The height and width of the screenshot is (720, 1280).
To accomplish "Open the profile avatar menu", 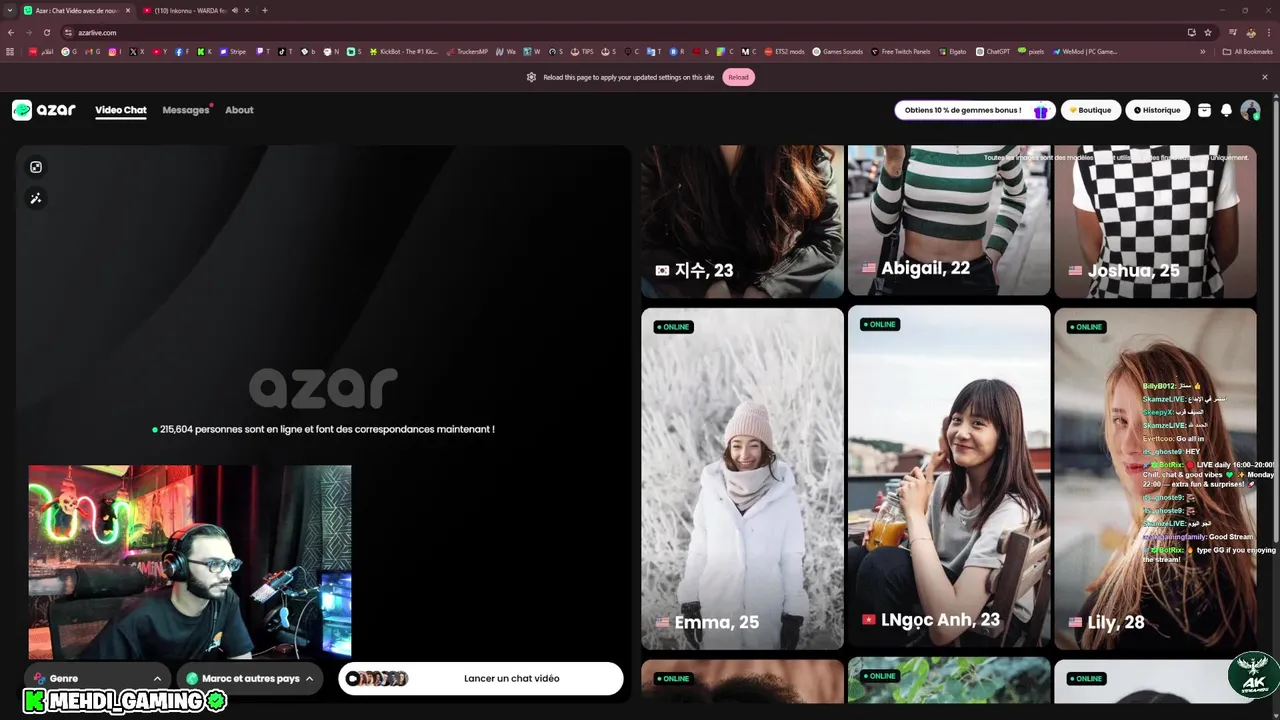I will coord(1250,110).
